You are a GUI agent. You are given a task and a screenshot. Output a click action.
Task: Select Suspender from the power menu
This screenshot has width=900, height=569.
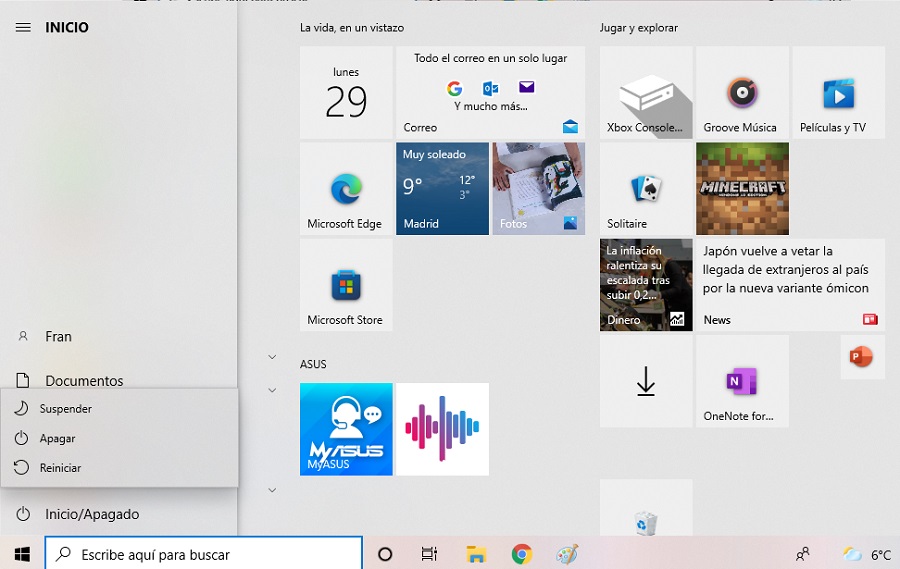tap(66, 409)
